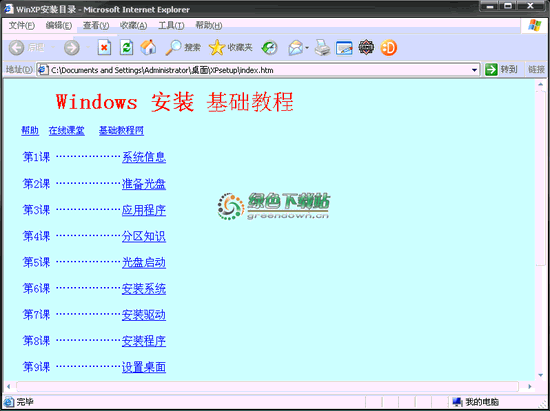Open the 工具(T) menu
This screenshot has width=550, height=411.
(171, 25)
